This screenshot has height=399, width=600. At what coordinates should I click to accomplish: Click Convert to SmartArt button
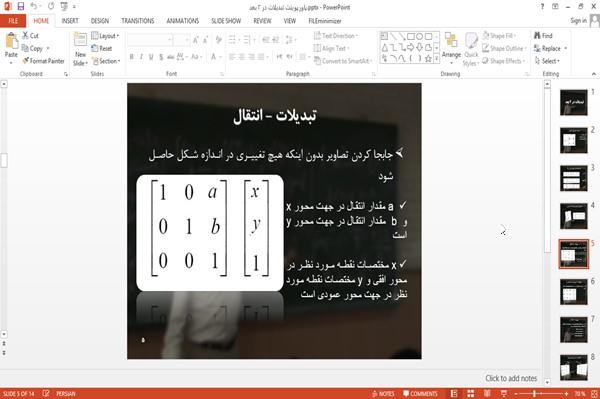342,61
